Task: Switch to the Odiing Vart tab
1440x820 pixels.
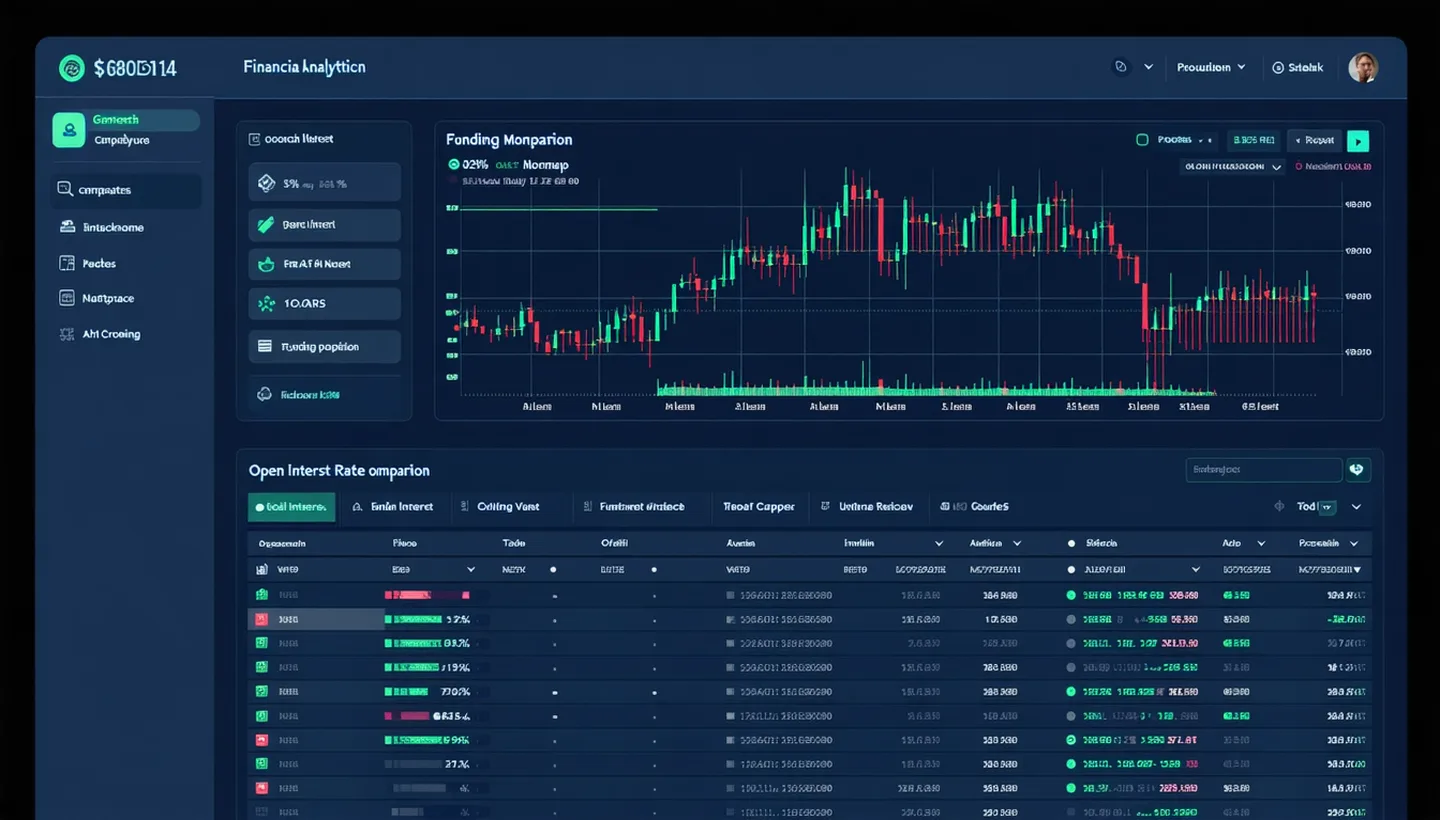Action: 500,507
